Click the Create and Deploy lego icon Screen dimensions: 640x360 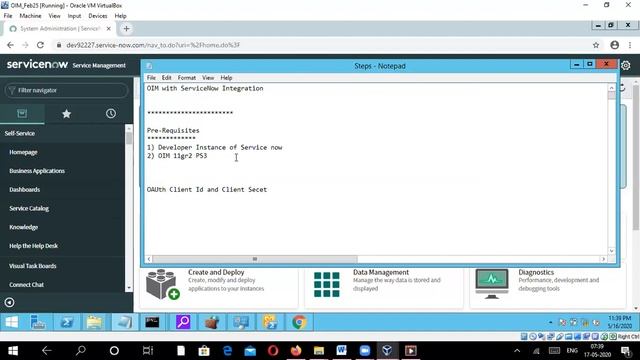(162, 284)
